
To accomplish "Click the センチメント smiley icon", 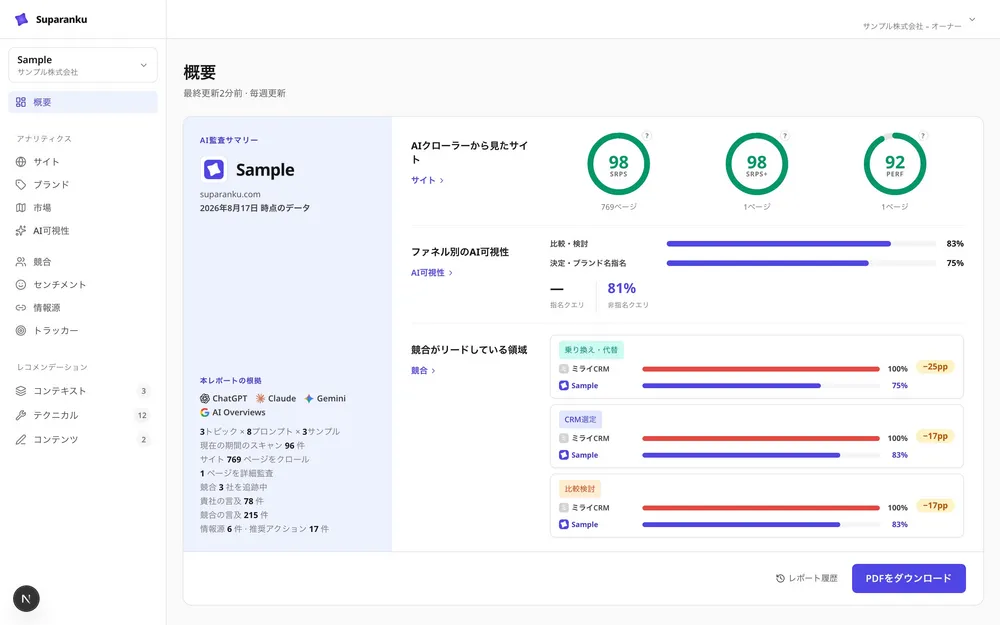I will pos(21,284).
